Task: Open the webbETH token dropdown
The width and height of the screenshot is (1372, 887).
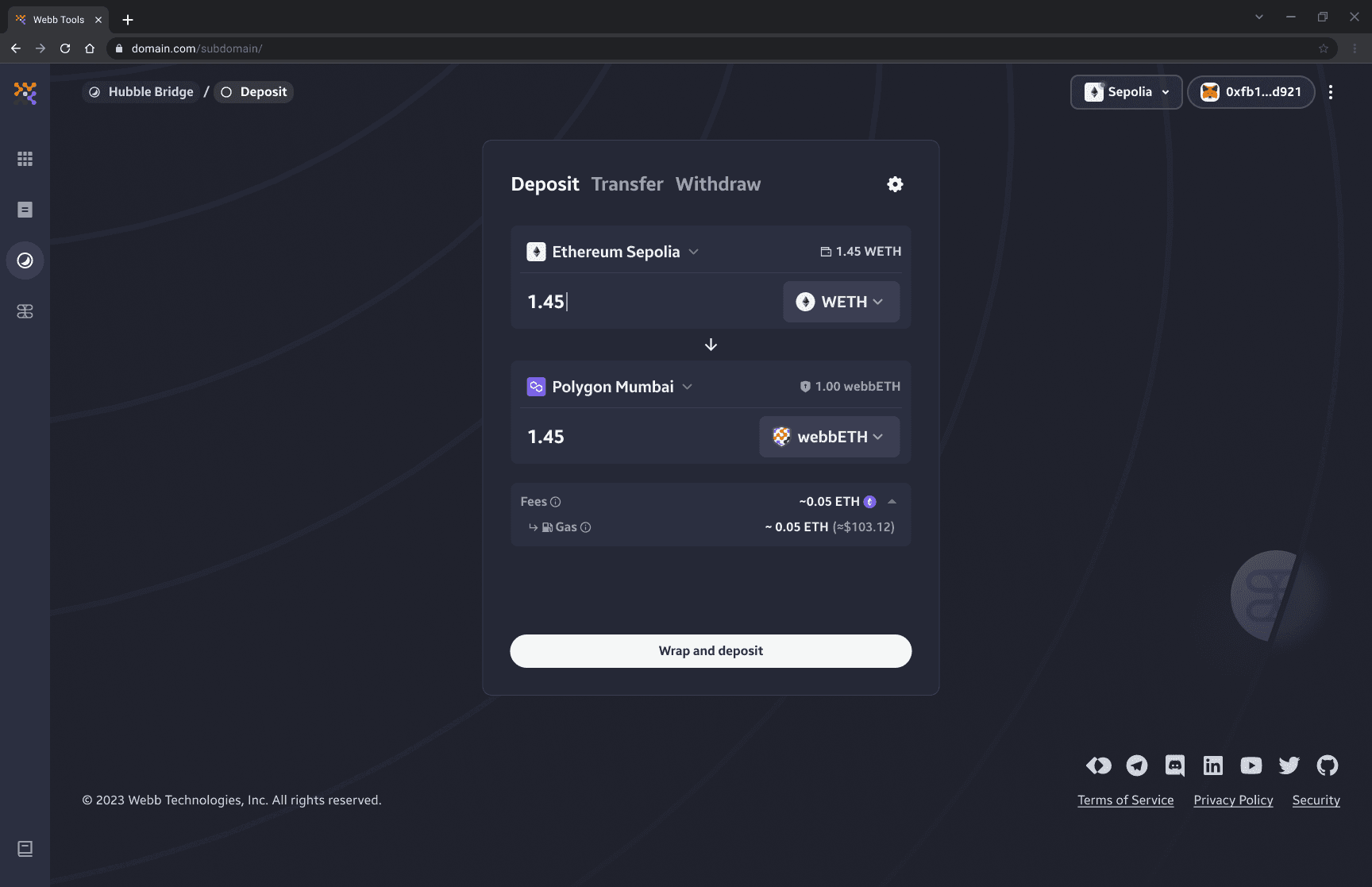Action: coord(830,437)
